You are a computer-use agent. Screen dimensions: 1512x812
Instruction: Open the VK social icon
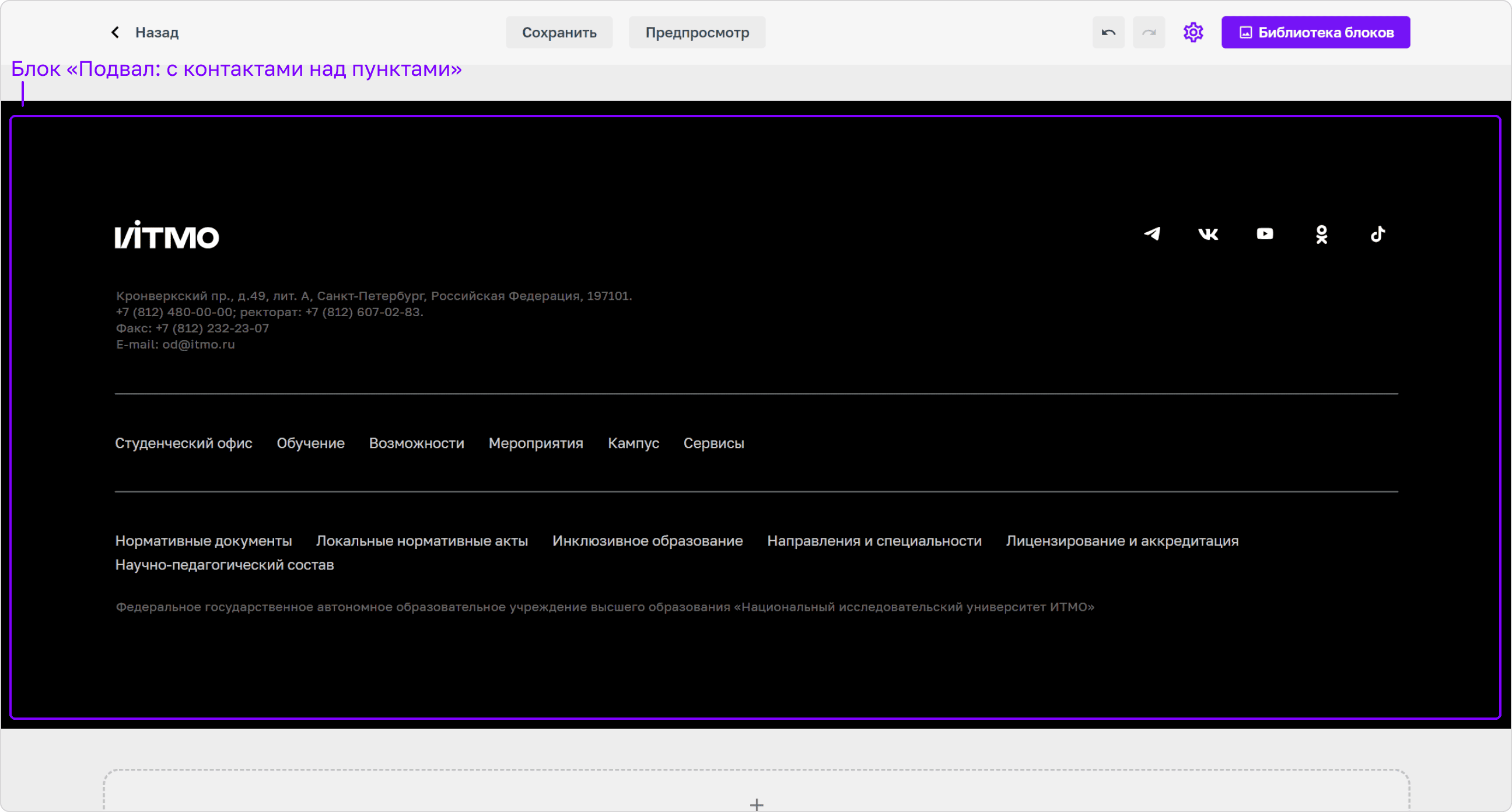1208,235
